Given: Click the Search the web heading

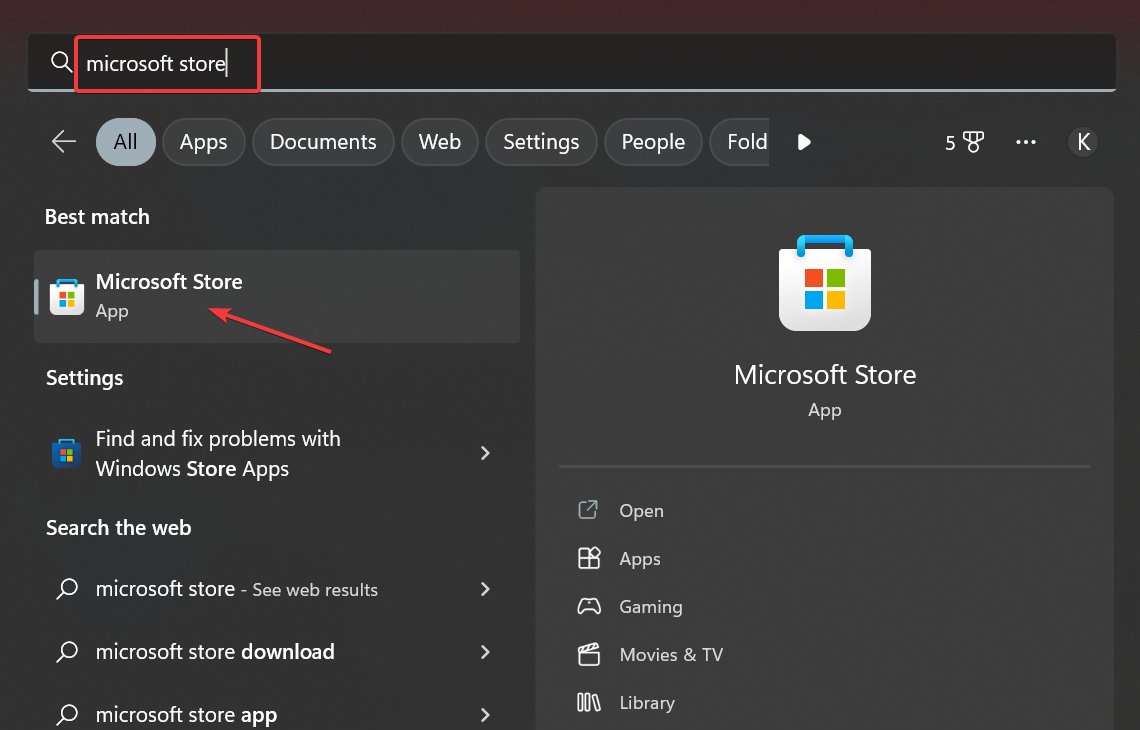Looking at the screenshot, I should (x=119, y=528).
